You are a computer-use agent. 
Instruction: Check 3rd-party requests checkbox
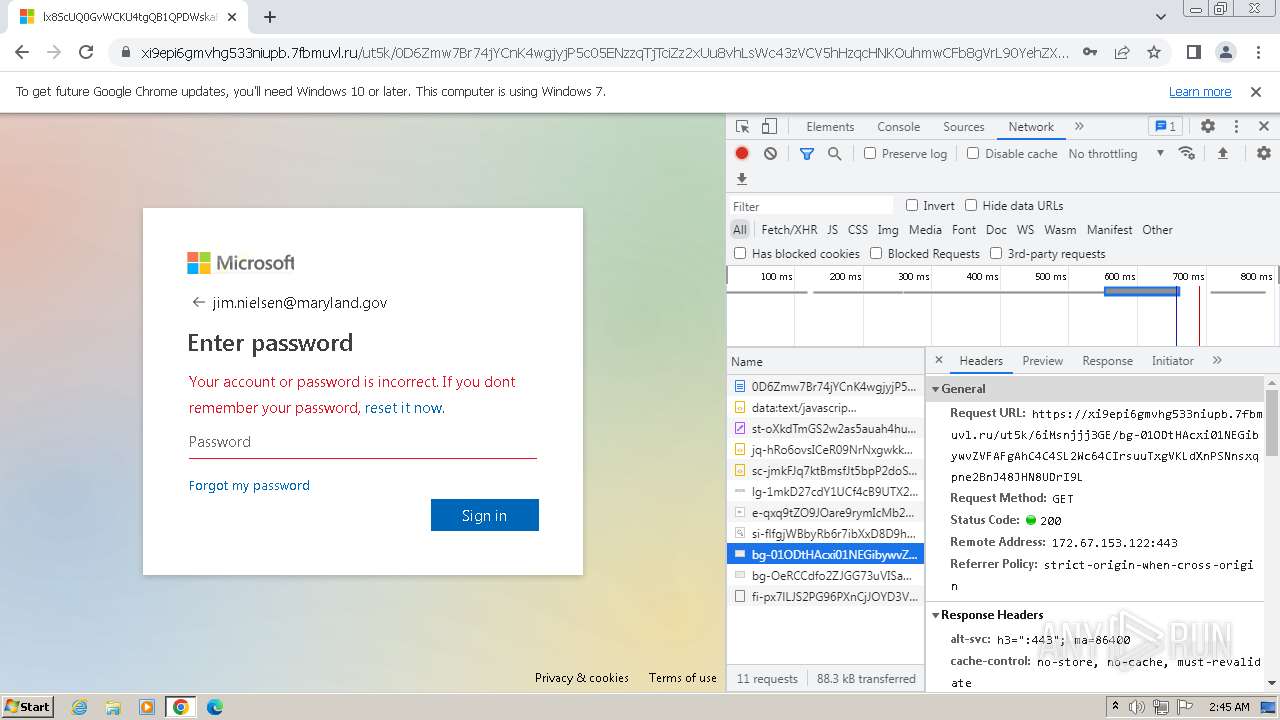click(x=996, y=253)
